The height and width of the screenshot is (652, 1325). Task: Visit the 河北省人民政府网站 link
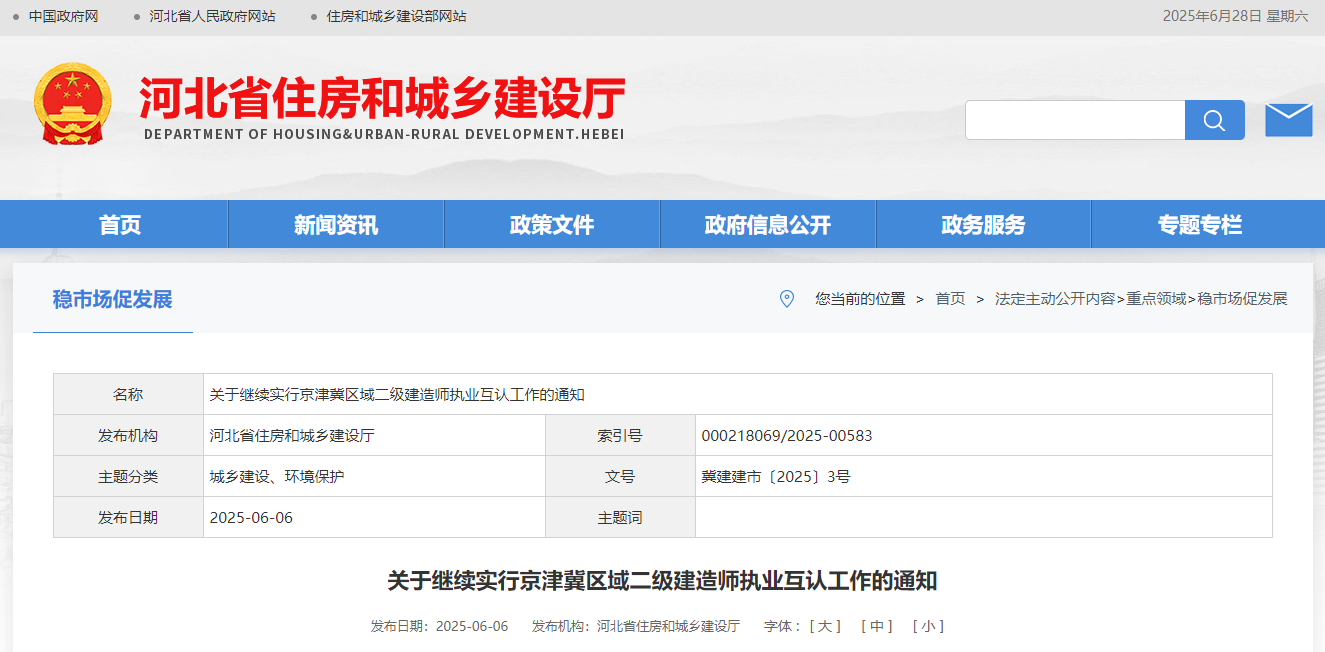point(212,16)
